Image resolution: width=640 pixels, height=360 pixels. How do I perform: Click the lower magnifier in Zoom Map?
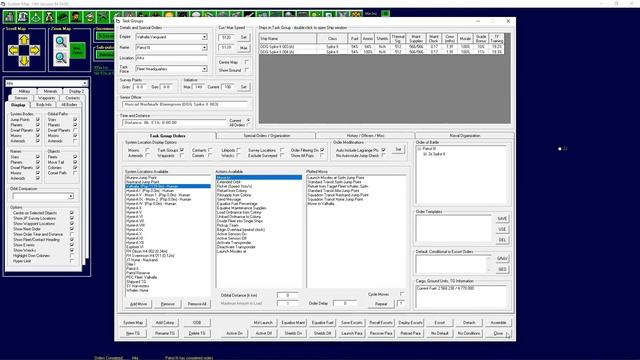[x=61, y=58]
